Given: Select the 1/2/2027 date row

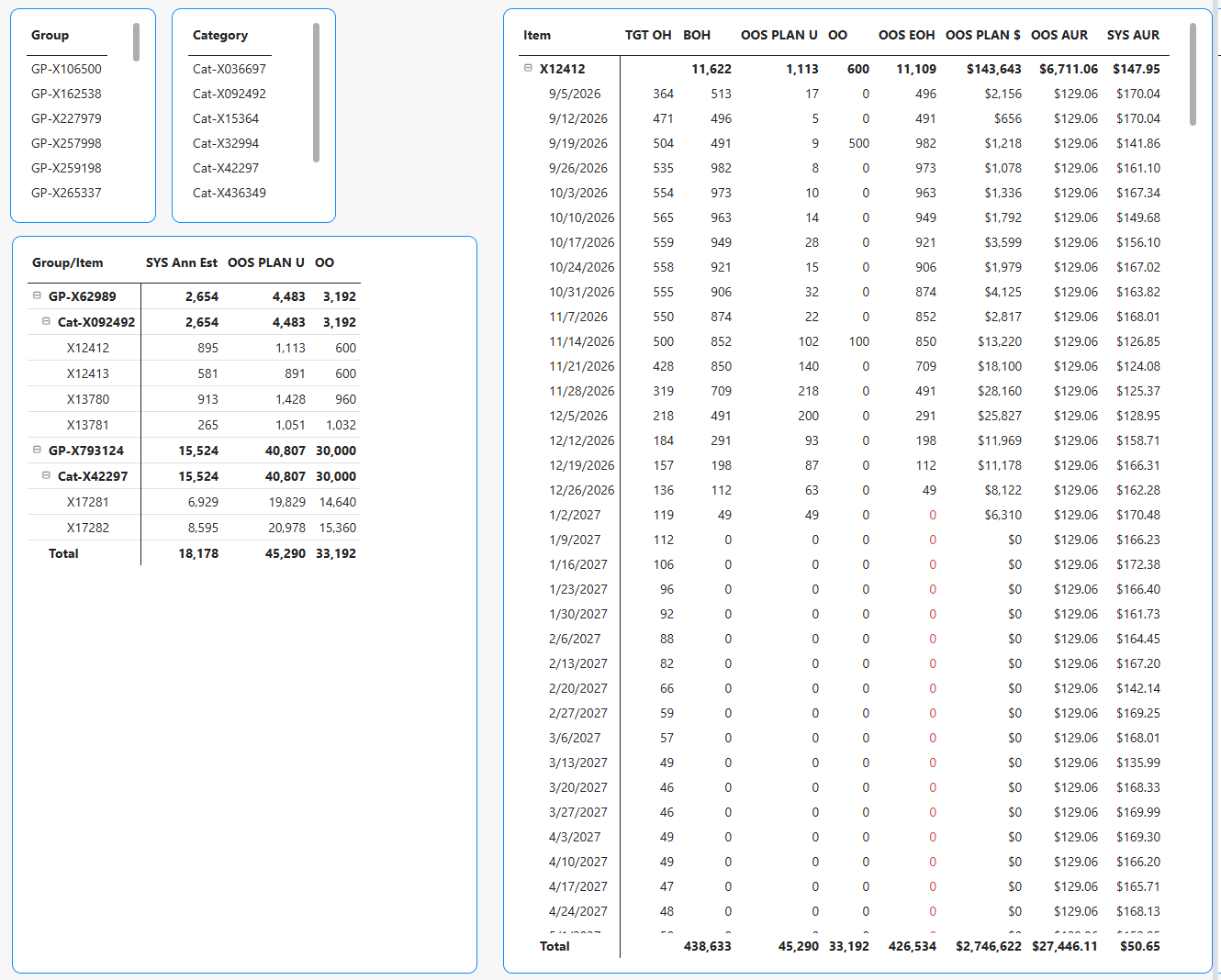Looking at the screenshot, I should tap(575, 515).
